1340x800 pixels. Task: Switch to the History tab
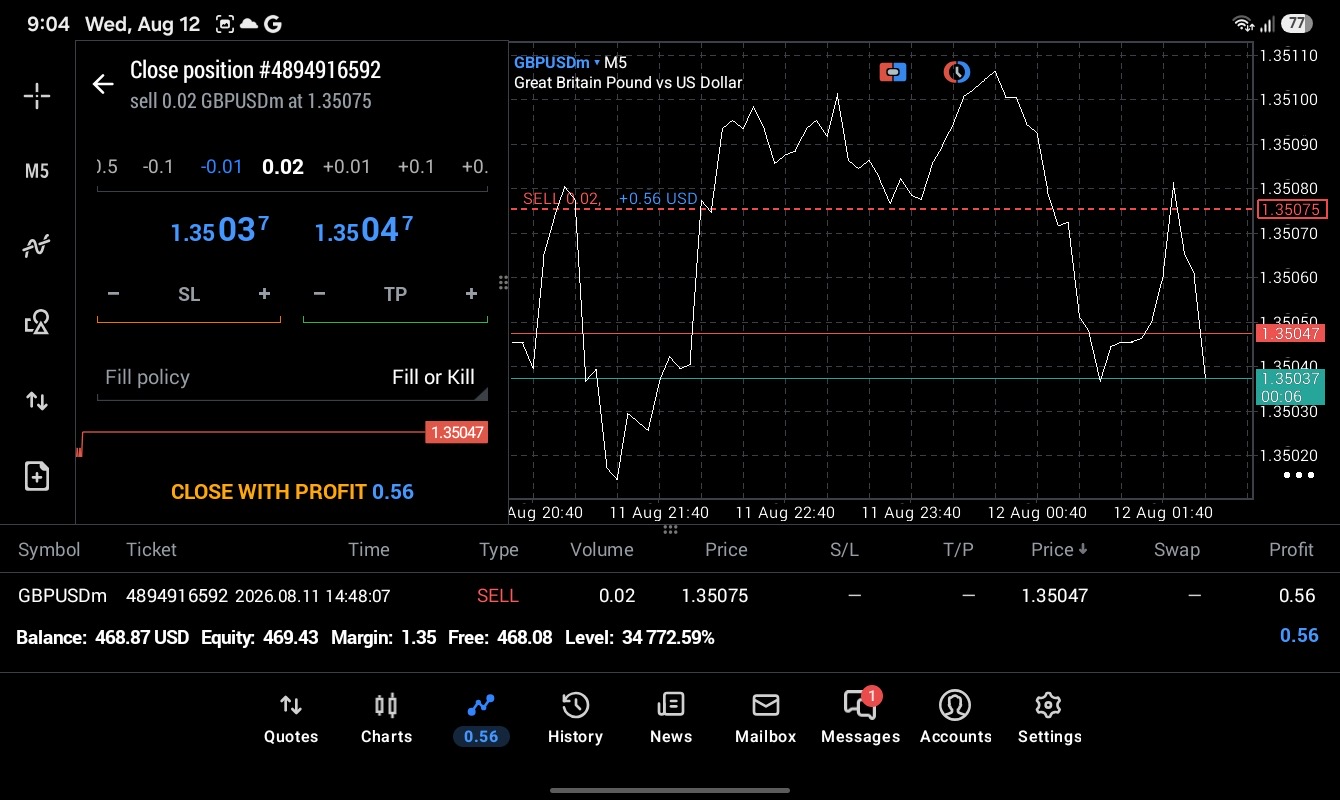575,719
